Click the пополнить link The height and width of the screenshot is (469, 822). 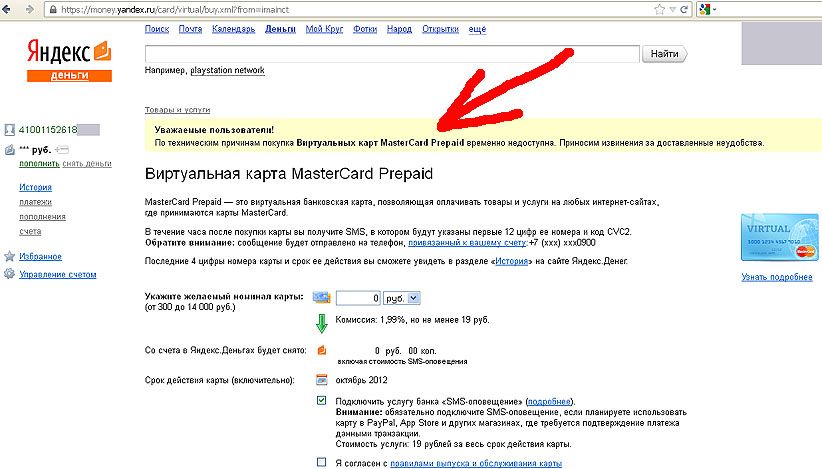tap(39, 163)
